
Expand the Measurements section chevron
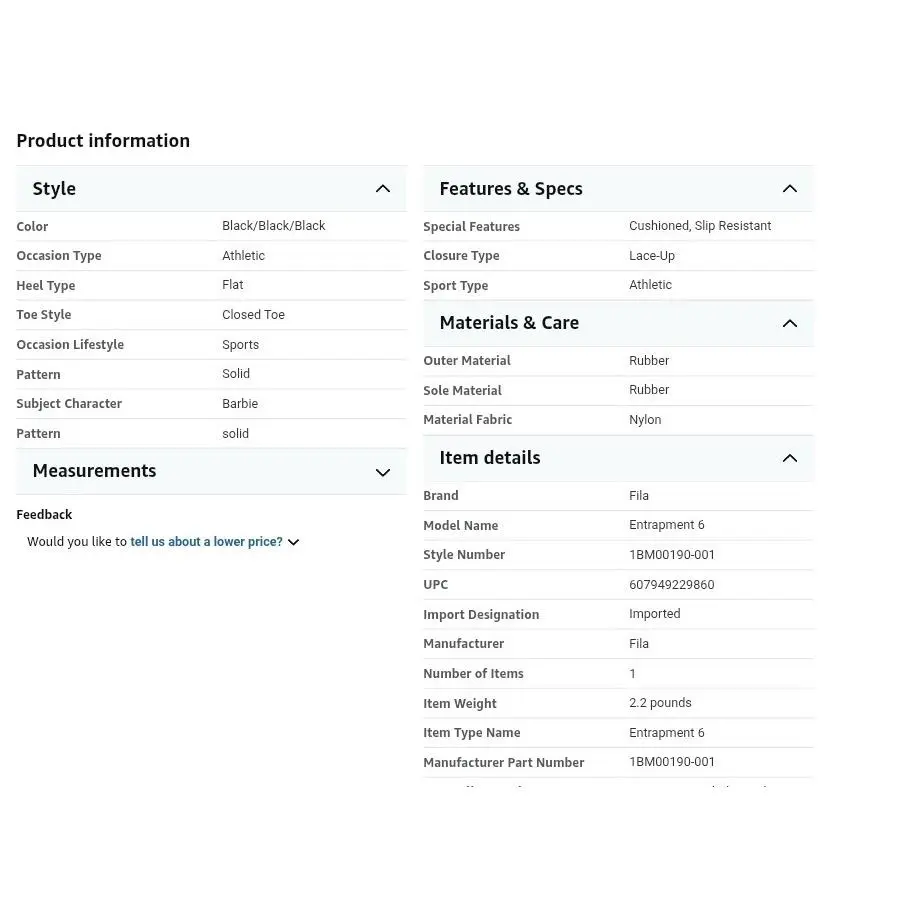pyautogui.click(x=383, y=472)
